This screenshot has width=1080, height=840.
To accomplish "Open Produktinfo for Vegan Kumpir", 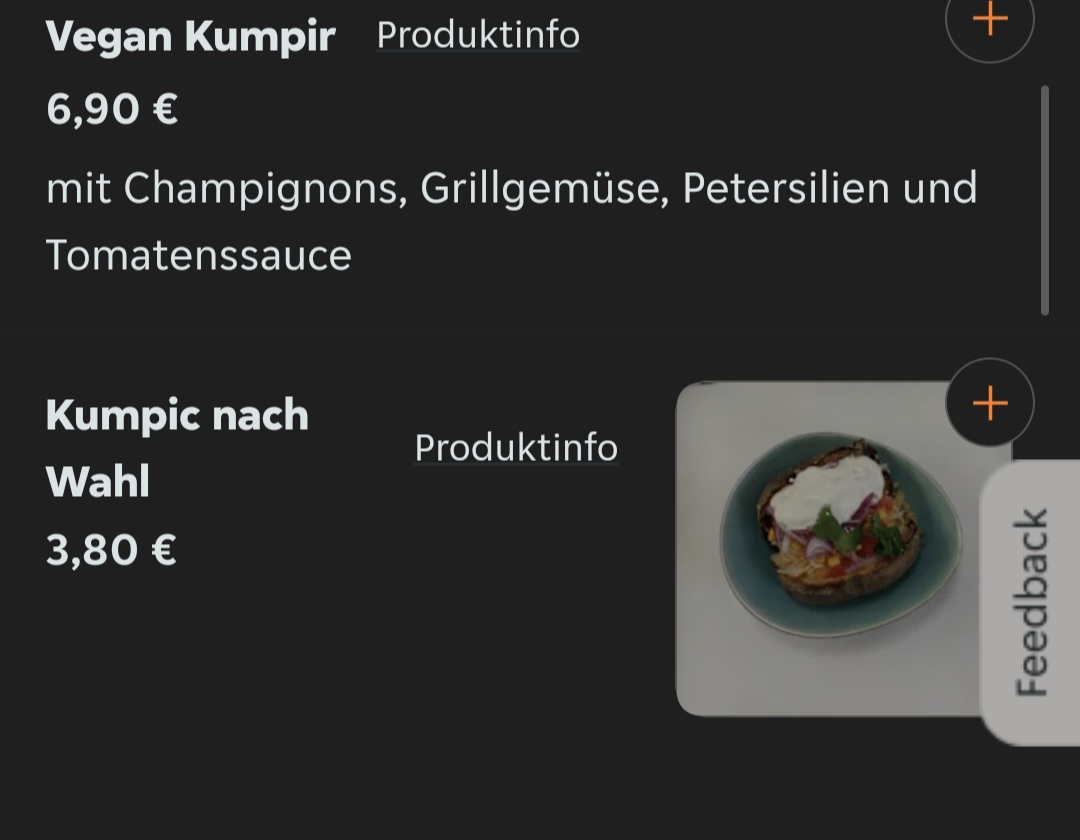I will click(x=478, y=35).
